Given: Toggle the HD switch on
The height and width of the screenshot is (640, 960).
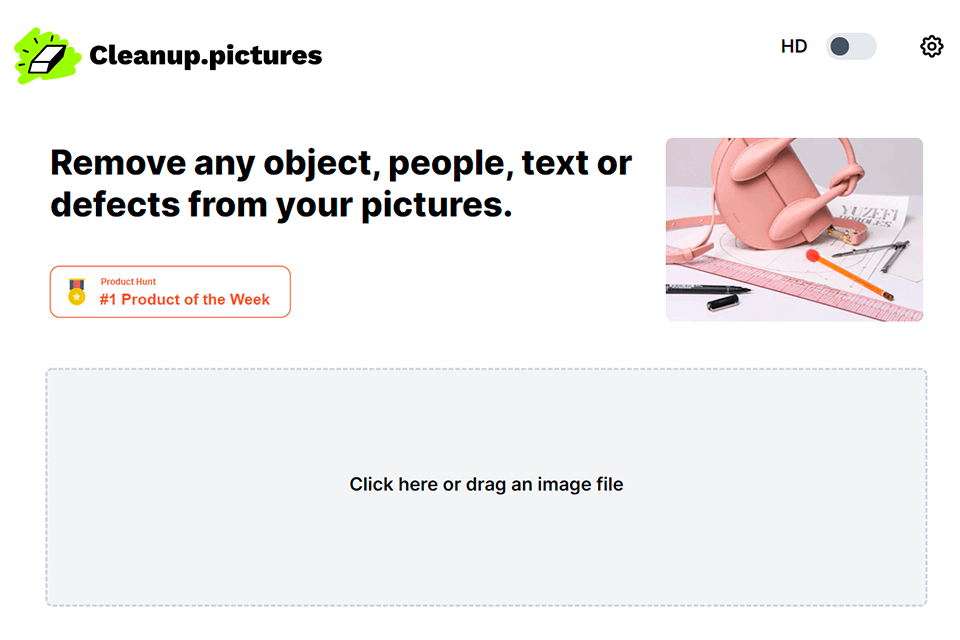Looking at the screenshot, I should point(850,47).
